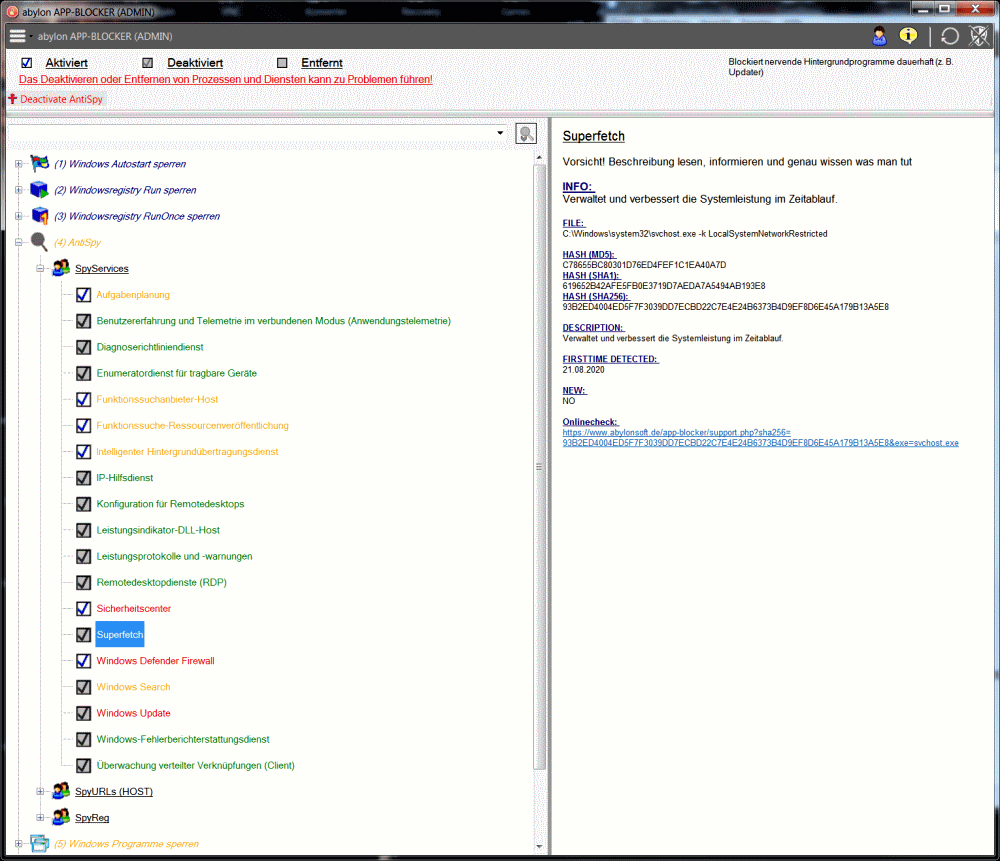Click the Deactivate AntiSpy button
Screen dimensions: 1000x861
click(x=56, y=99)
